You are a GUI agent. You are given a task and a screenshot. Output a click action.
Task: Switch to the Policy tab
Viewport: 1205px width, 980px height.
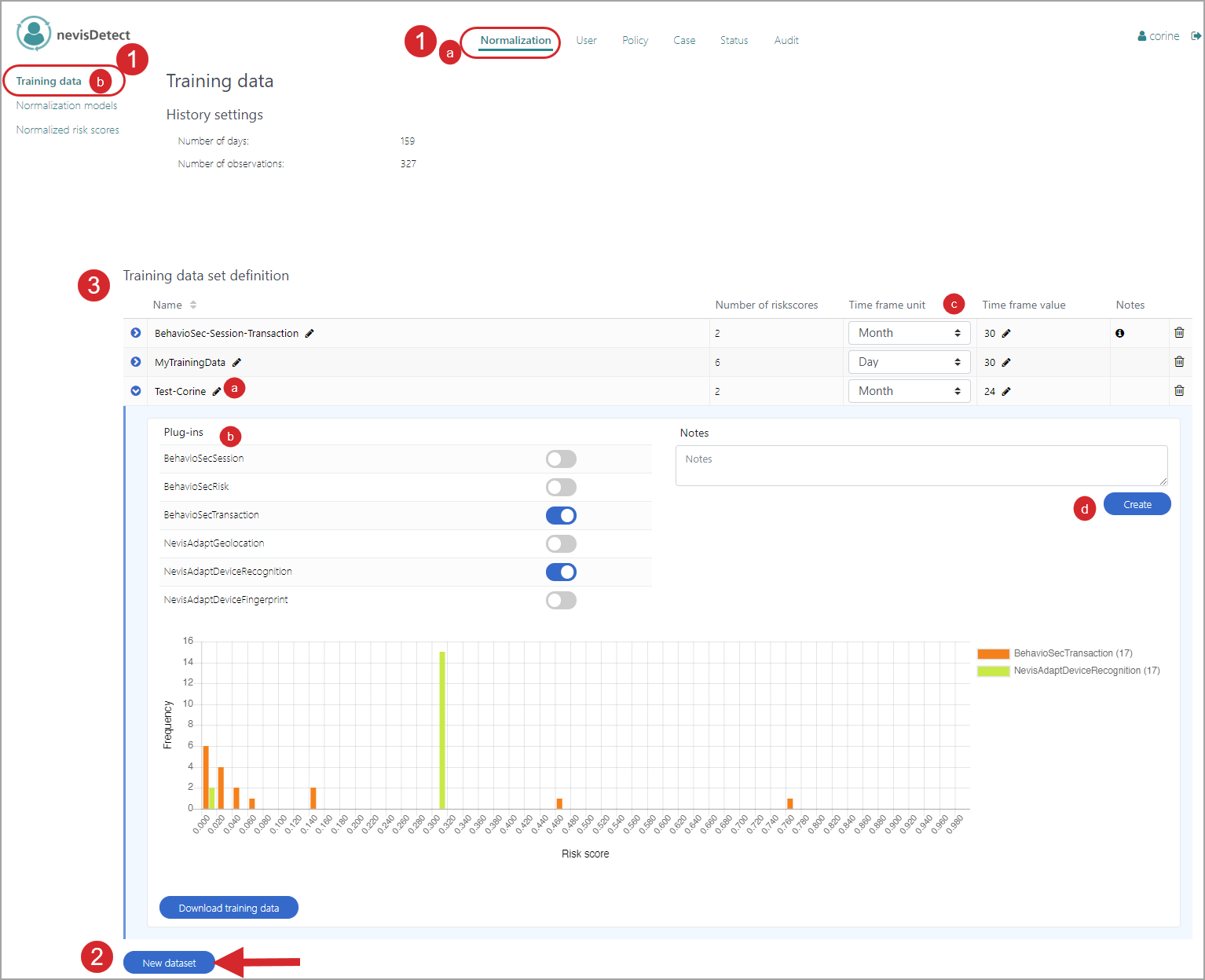(635, 41)
